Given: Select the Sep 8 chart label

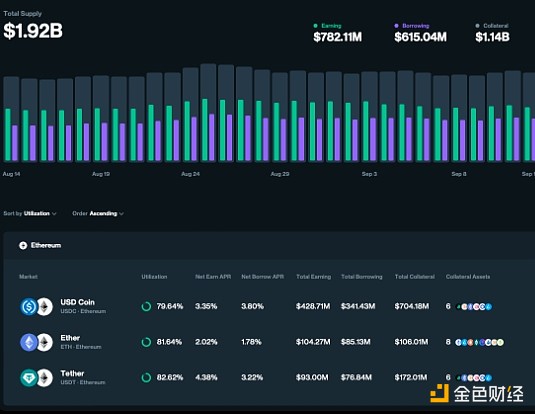Looking at the screenshot, I should (459, 174).
